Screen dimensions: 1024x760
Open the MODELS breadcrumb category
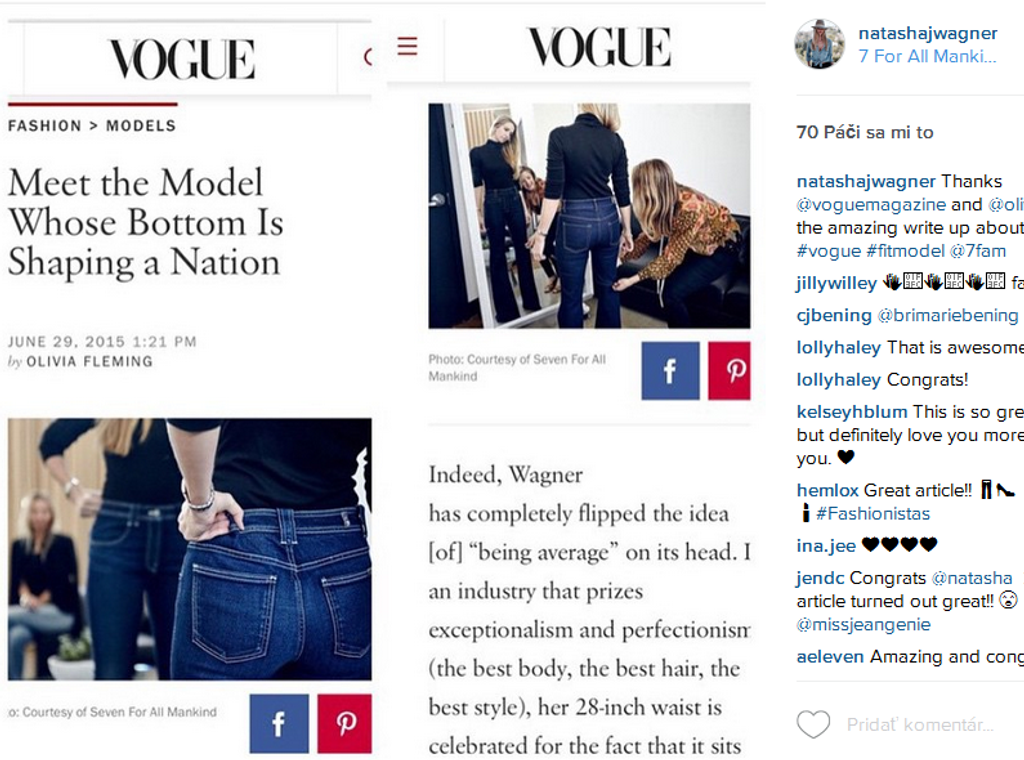pyautogui.click(x=141, y=125)
